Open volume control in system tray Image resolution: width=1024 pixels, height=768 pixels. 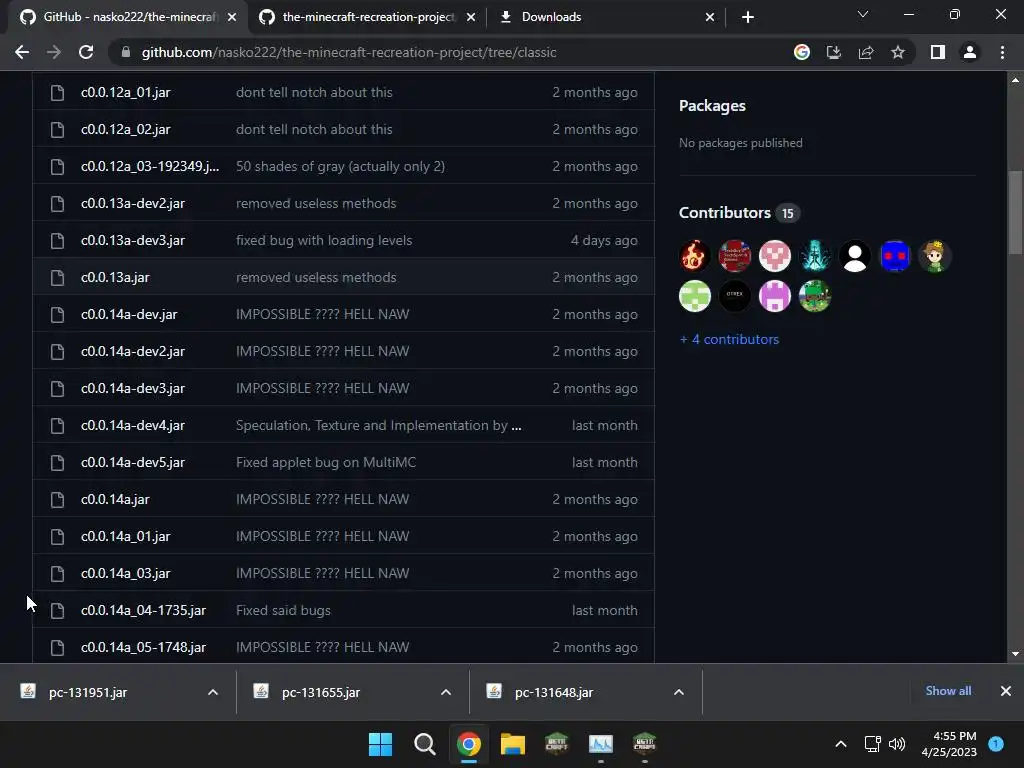pyautogui.click(x=897, y=744)
